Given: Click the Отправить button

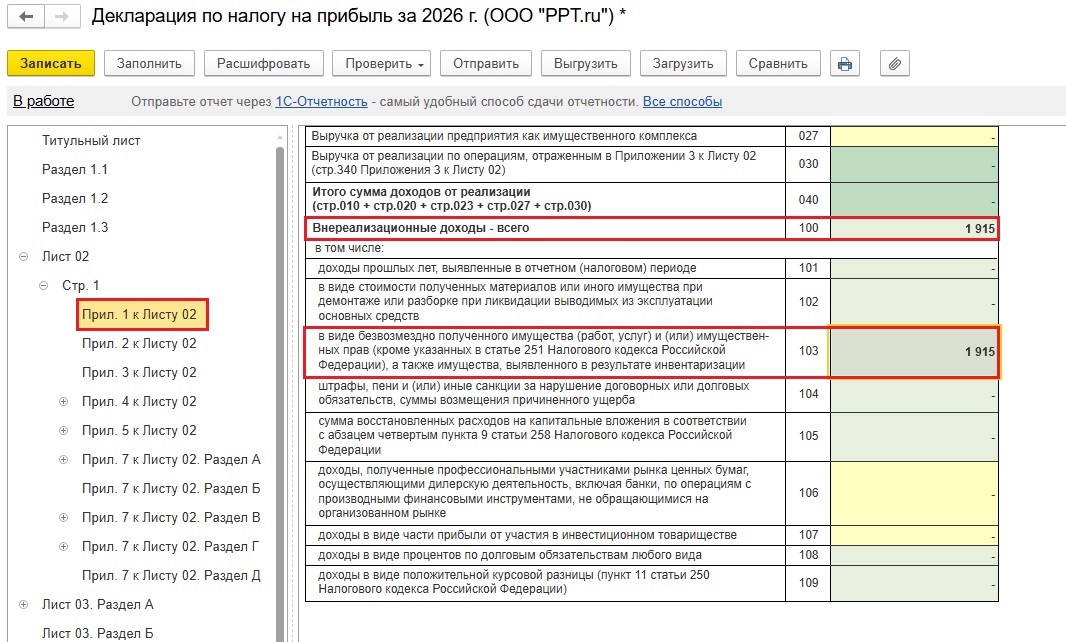Looking at the screenshot, I should [486, 64].
